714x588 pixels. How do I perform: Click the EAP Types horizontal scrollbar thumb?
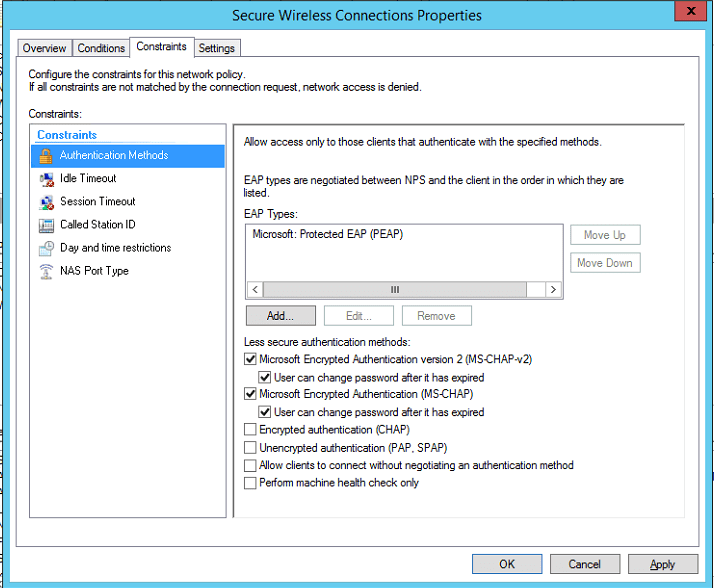(x=395, y=290)
